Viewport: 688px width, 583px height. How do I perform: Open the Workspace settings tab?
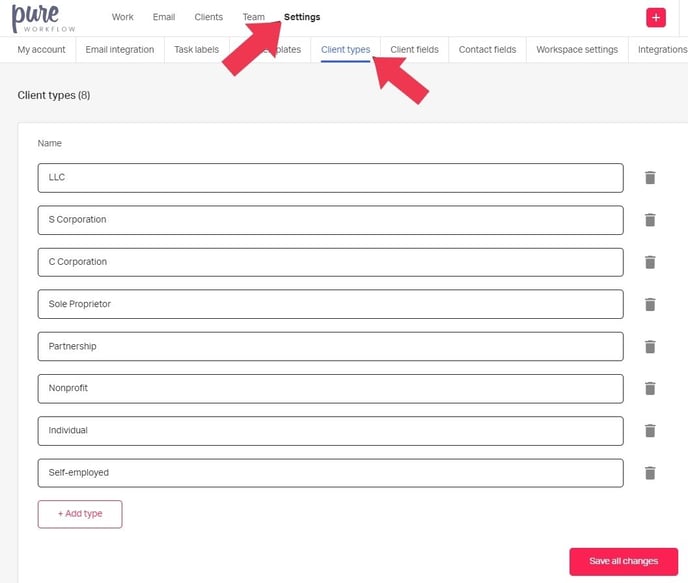(x=577, y=49)
